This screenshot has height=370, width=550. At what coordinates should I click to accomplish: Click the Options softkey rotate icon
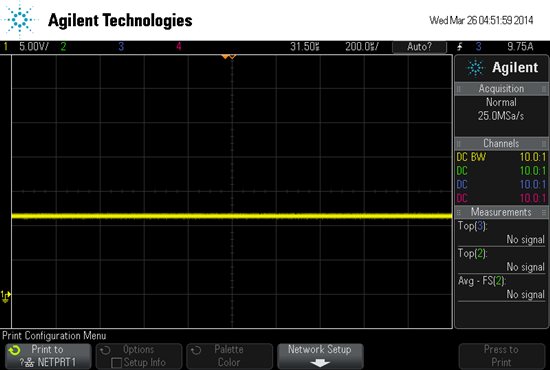tap(105, 350)
